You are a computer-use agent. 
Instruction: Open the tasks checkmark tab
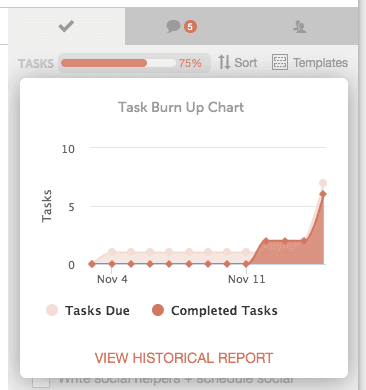(66, 26)
